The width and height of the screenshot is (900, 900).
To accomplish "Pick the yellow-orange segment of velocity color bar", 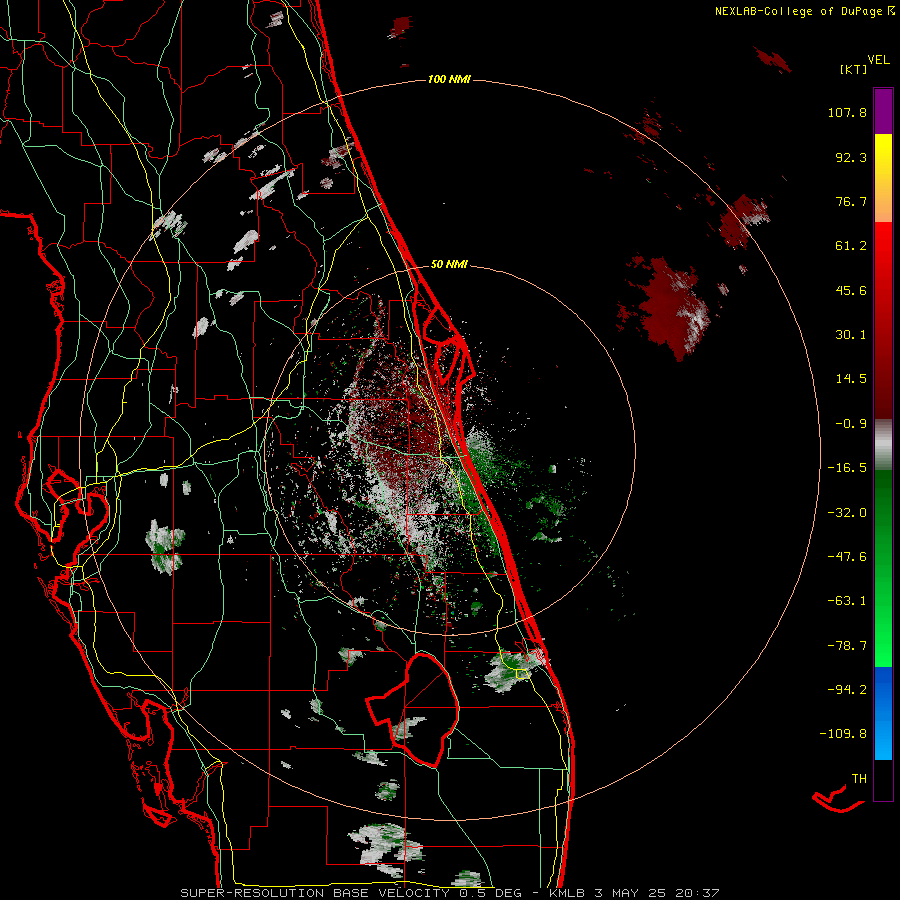I will point(883,178).
